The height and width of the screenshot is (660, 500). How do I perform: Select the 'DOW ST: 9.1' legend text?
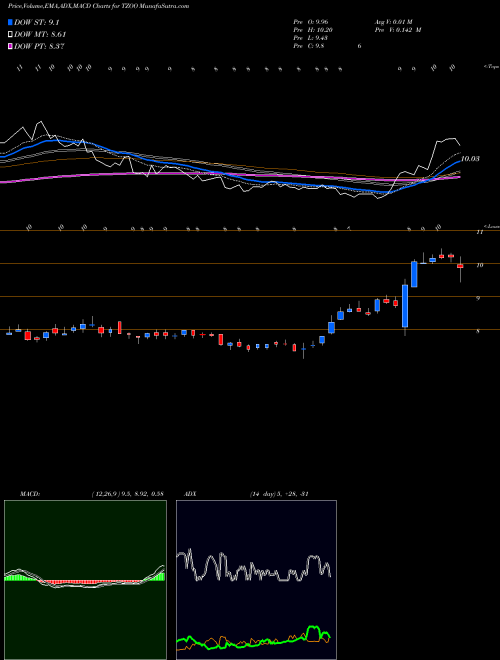point(37,23)
